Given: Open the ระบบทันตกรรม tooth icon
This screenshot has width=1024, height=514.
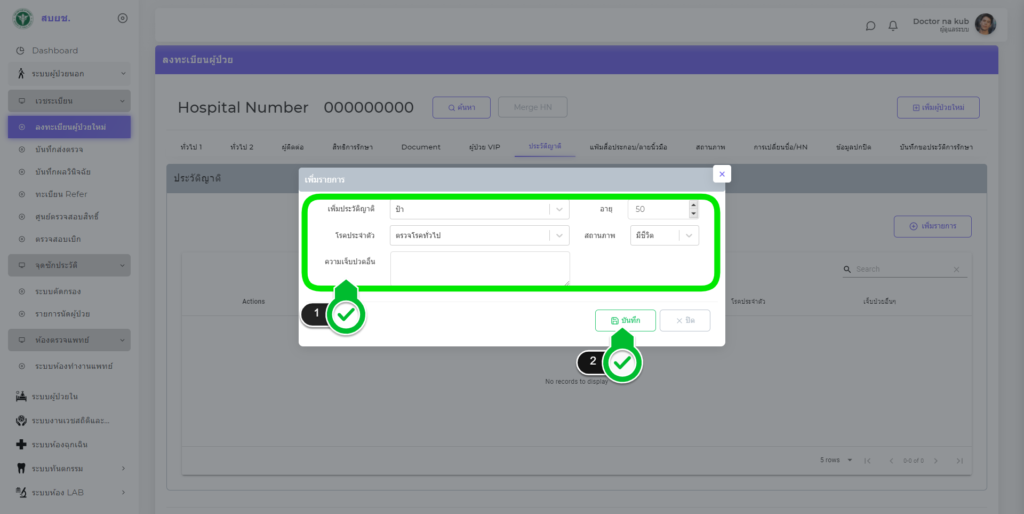Looking at the screenshot, I should 21,468.
